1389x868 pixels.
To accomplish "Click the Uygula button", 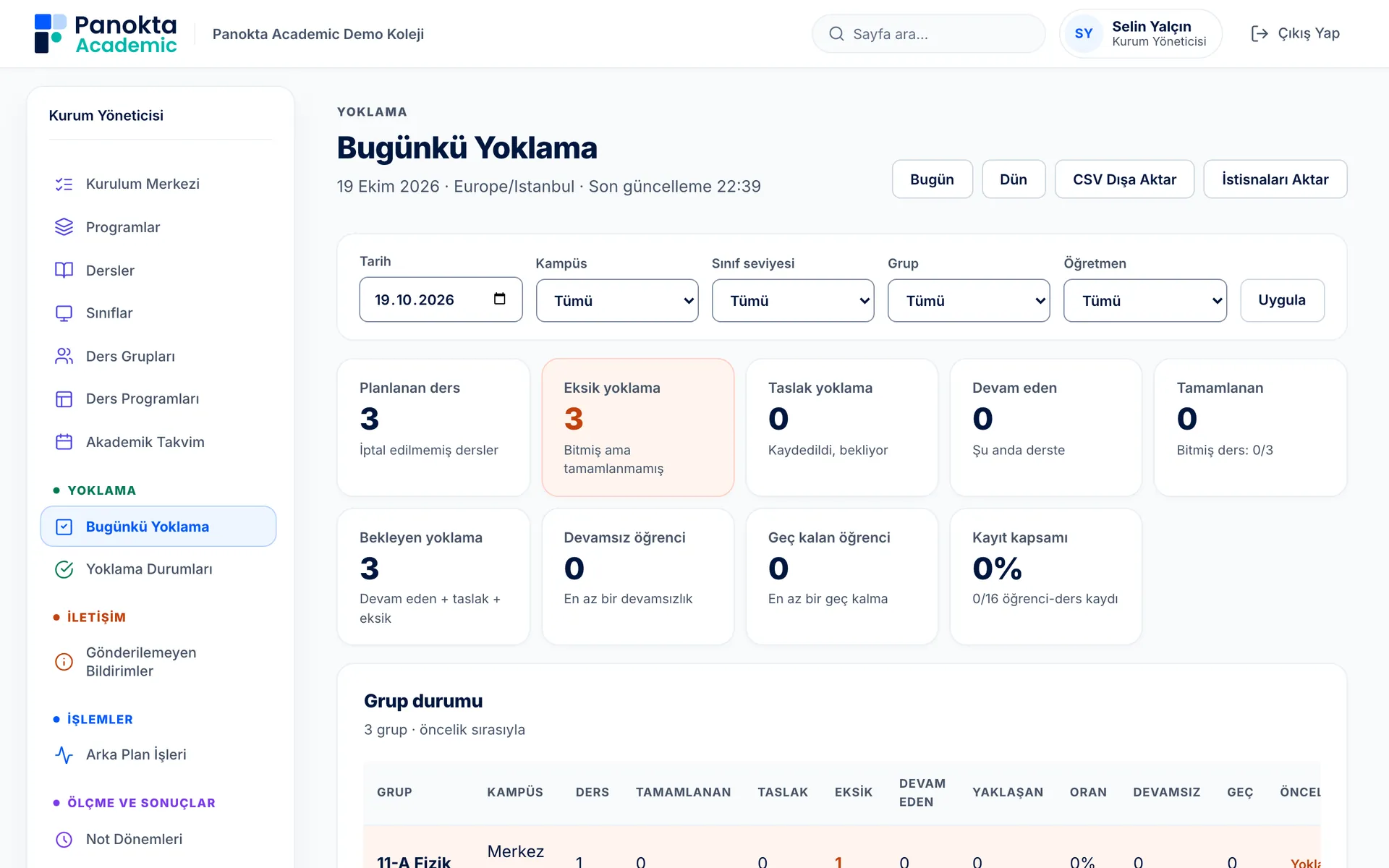I will coord(1282,300).
